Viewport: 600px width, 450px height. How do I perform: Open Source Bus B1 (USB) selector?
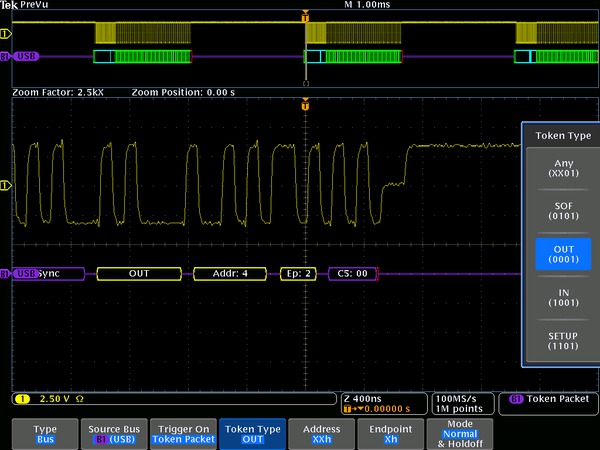[x=113, y=433]
